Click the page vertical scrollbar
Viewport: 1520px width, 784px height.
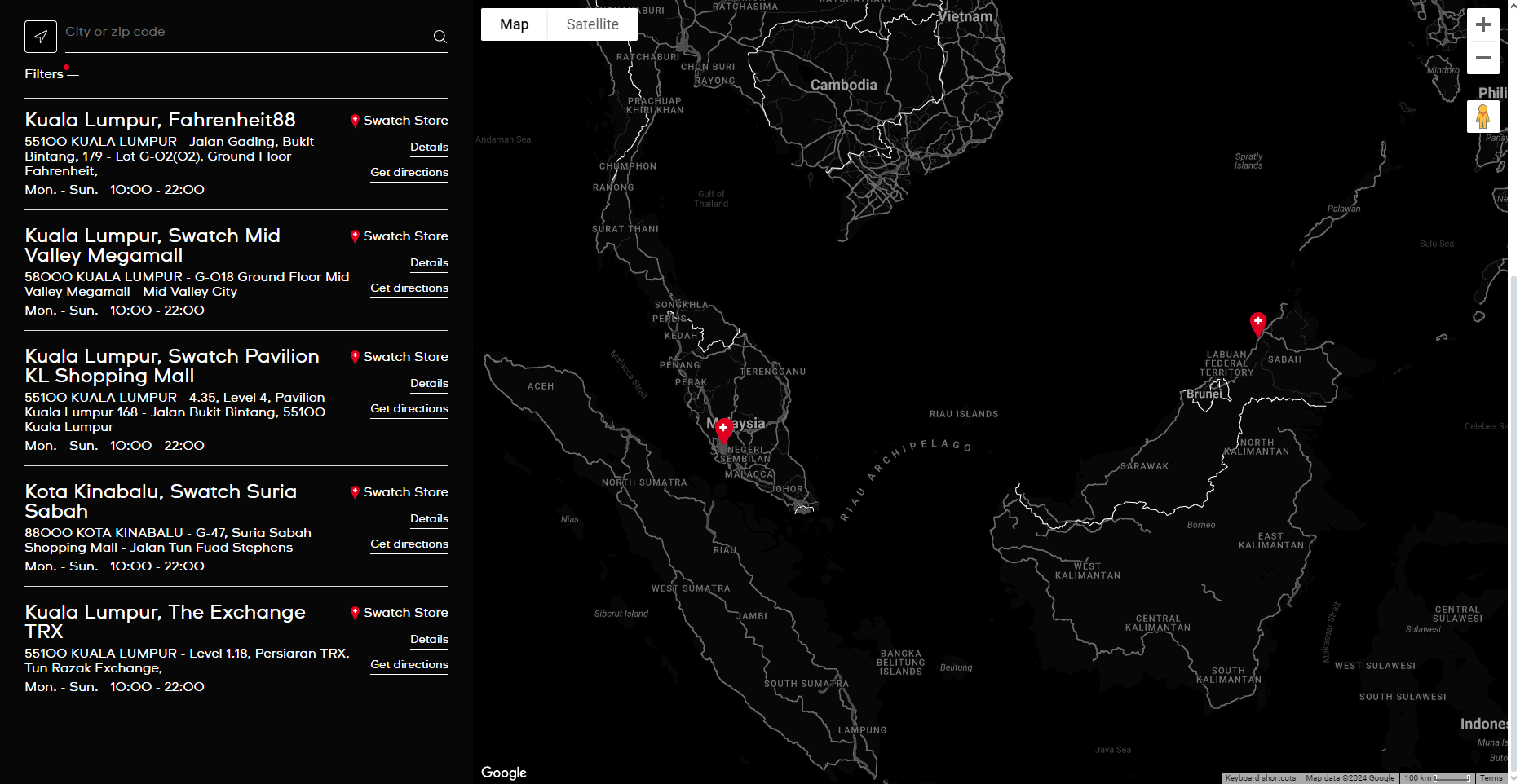tap(1513, 522)
